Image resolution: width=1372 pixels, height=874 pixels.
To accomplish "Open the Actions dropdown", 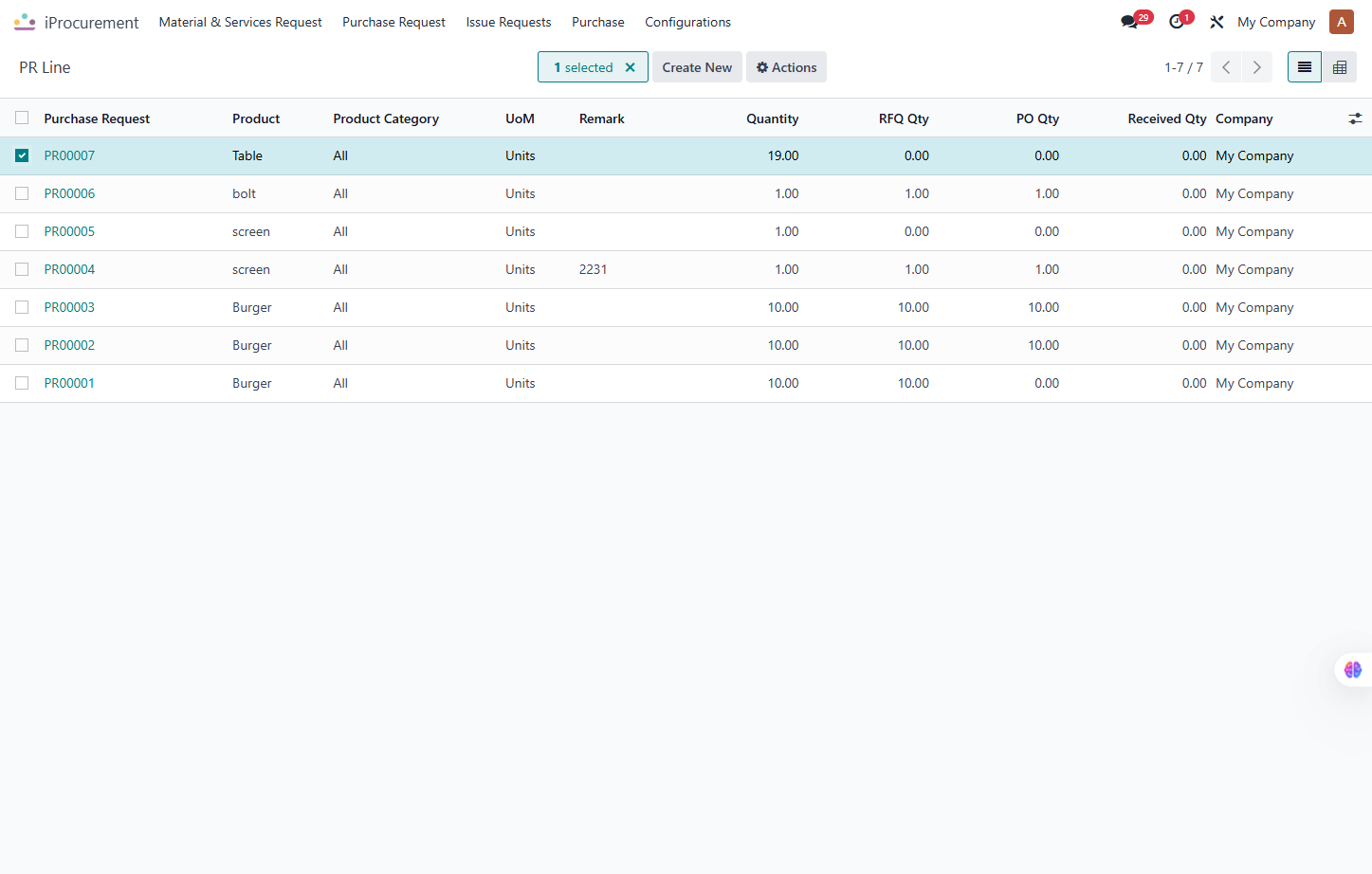I will 786,67.
